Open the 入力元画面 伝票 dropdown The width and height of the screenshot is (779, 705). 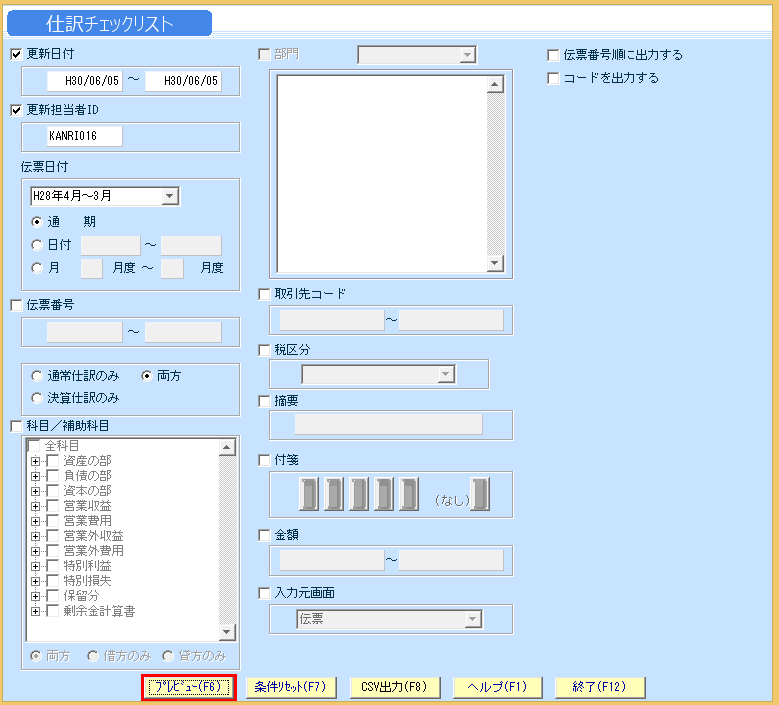tap(472, 619)
